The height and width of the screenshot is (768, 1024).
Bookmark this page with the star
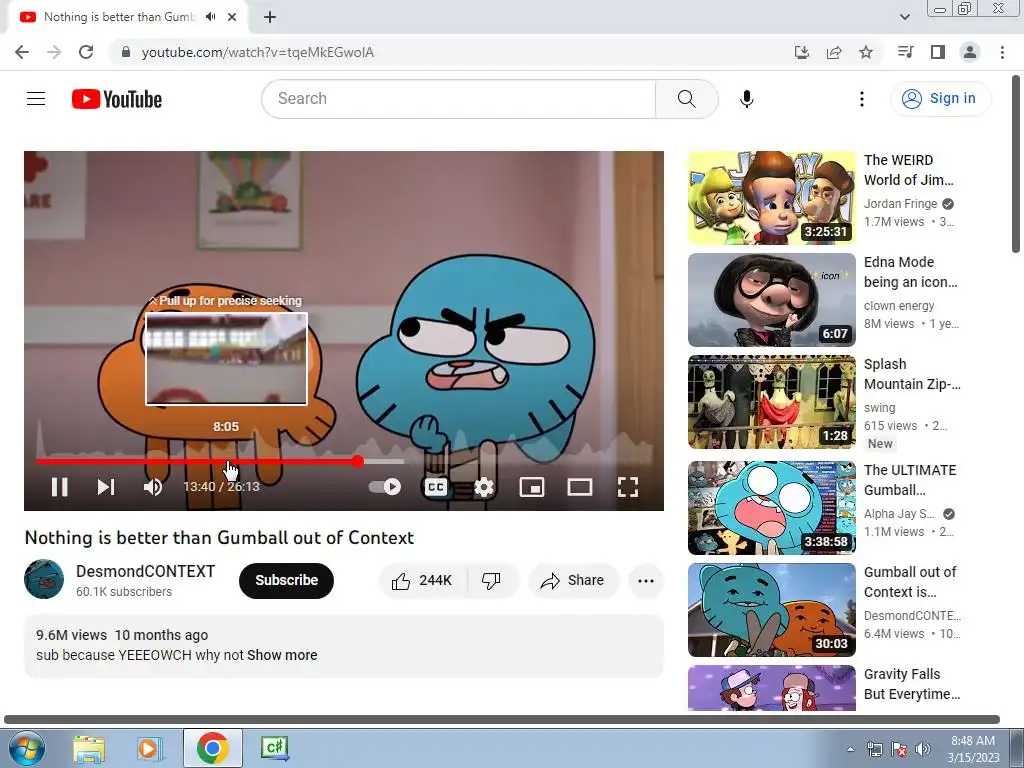pos(866,52)
